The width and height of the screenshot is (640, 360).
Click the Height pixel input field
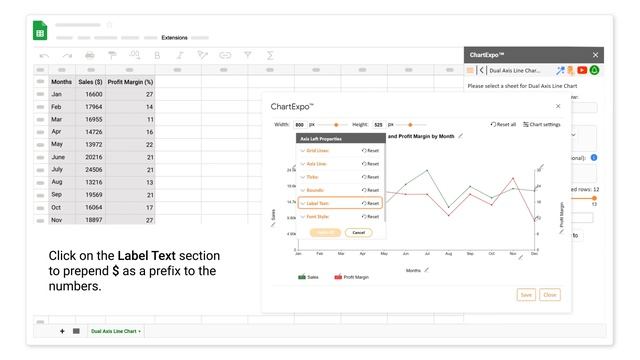[378, 124]
